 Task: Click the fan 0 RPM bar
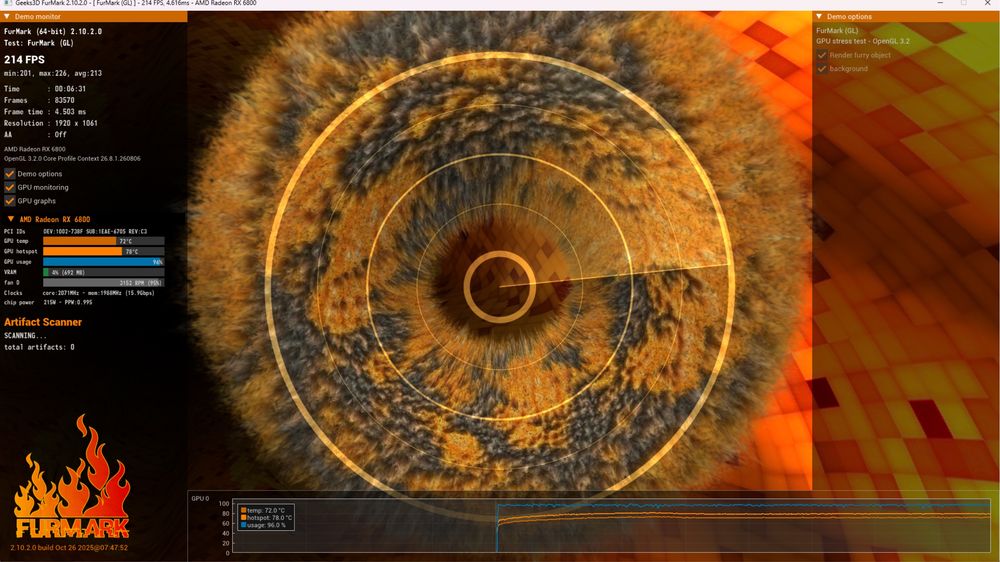click(x=103, y=283)
